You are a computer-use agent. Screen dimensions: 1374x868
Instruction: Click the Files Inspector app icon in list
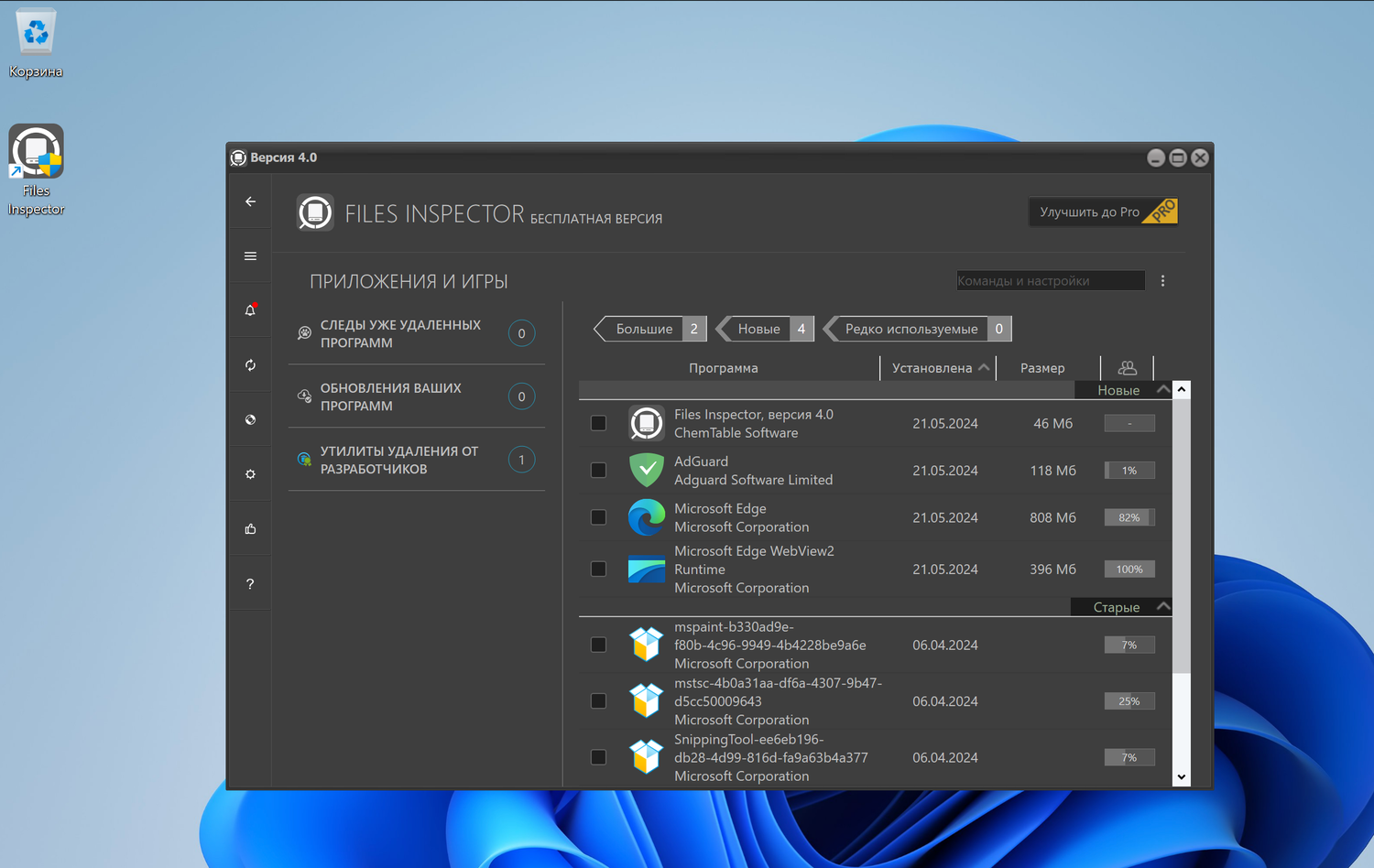point(647,423)
